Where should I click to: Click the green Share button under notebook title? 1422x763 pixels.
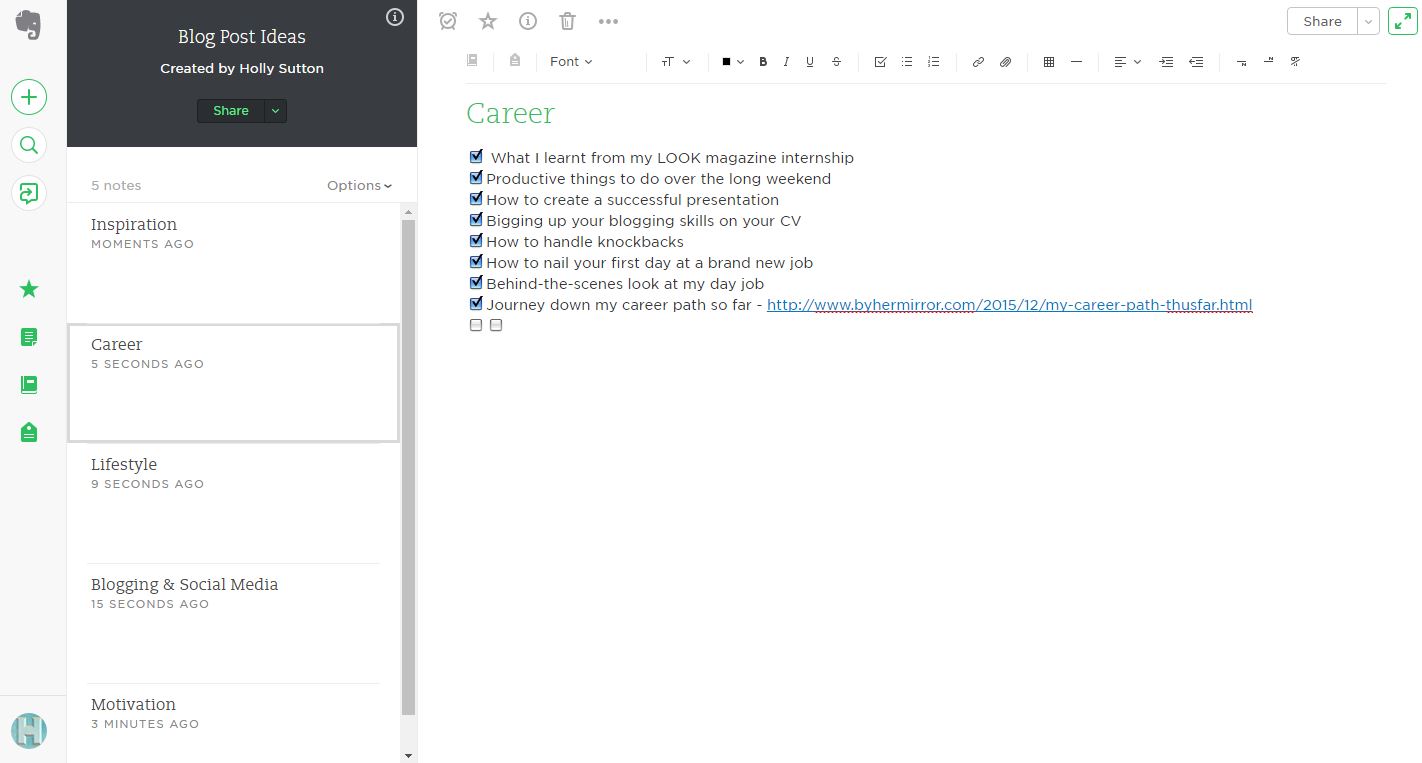click(231, 111)
